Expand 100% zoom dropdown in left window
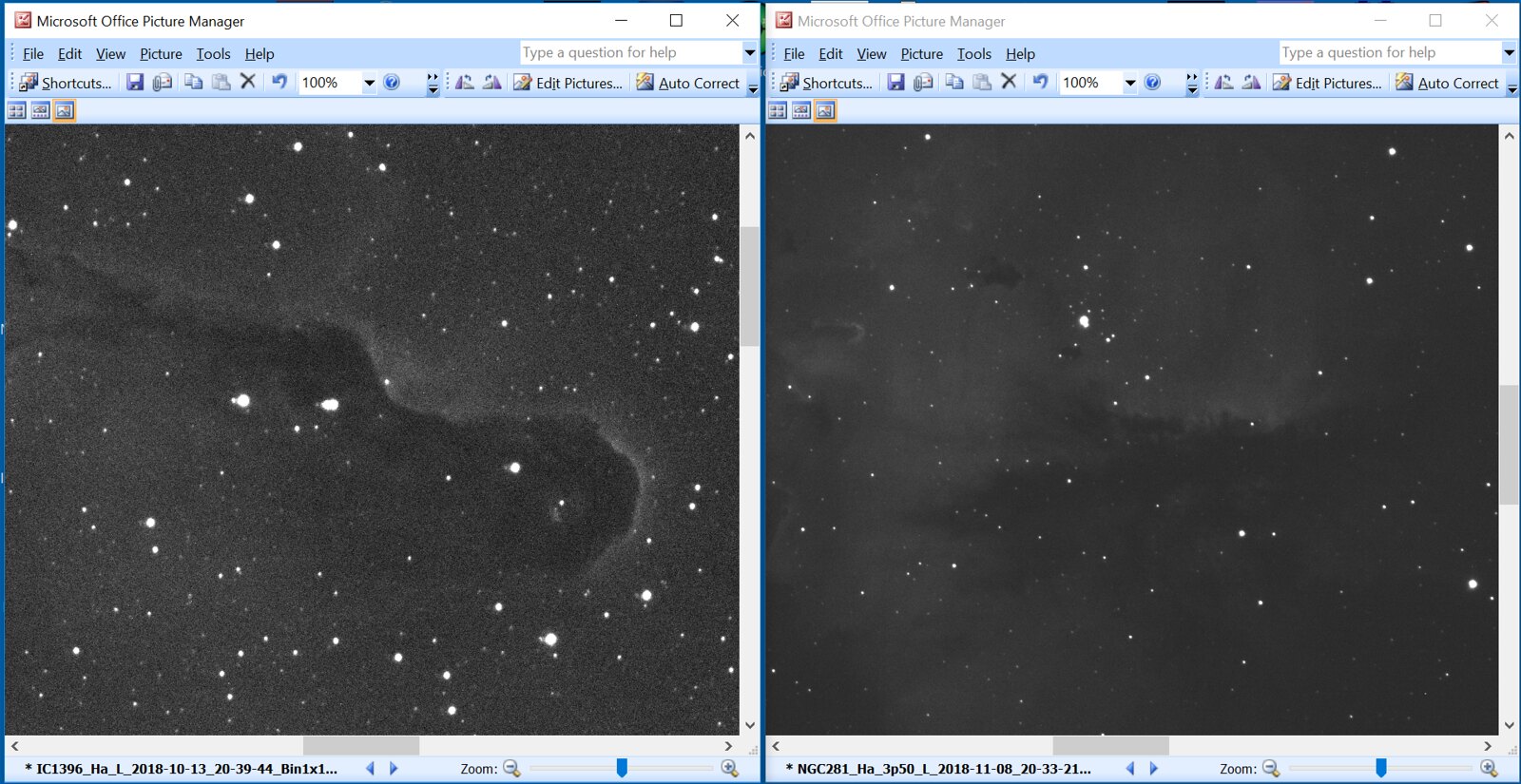Screen dimensions: 1521x784 coord(370,83)
